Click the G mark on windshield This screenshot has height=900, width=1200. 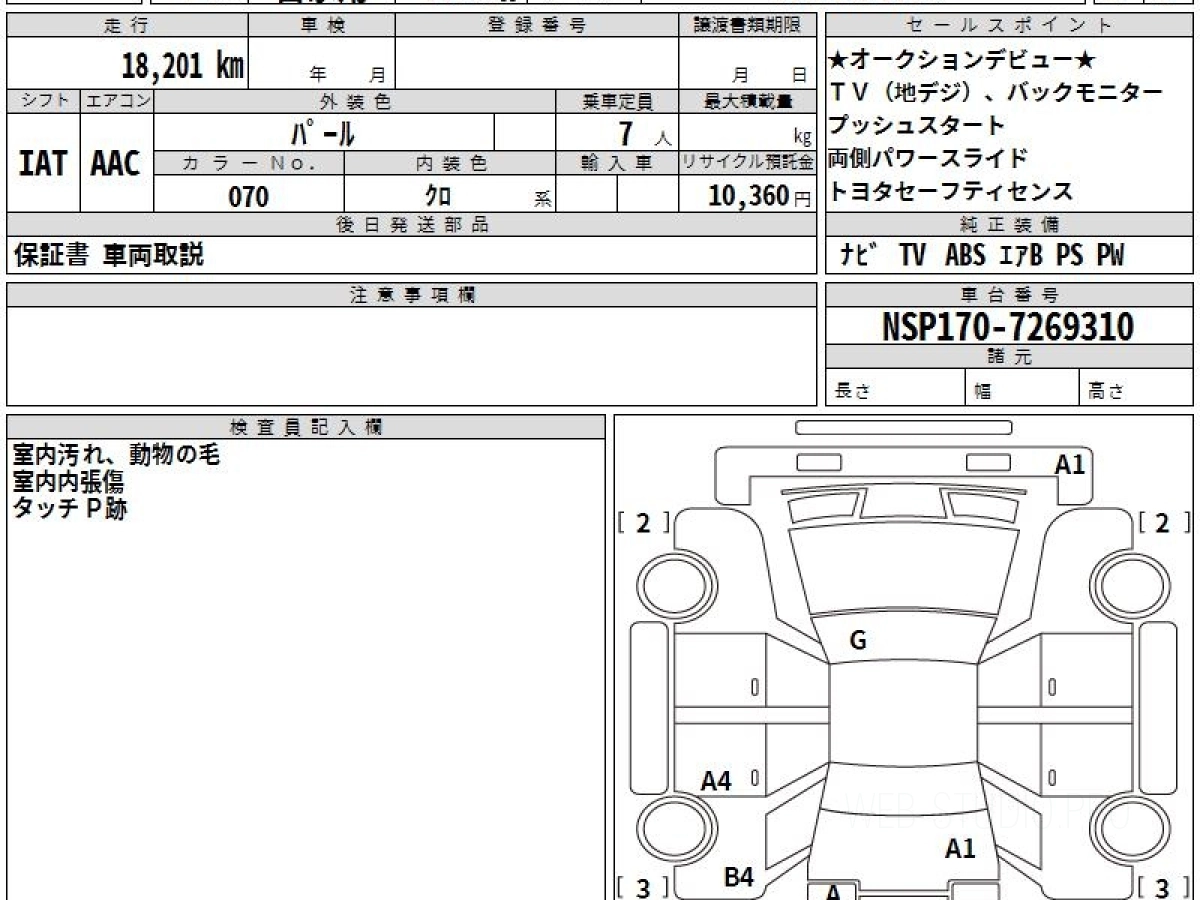click(857, 641)
